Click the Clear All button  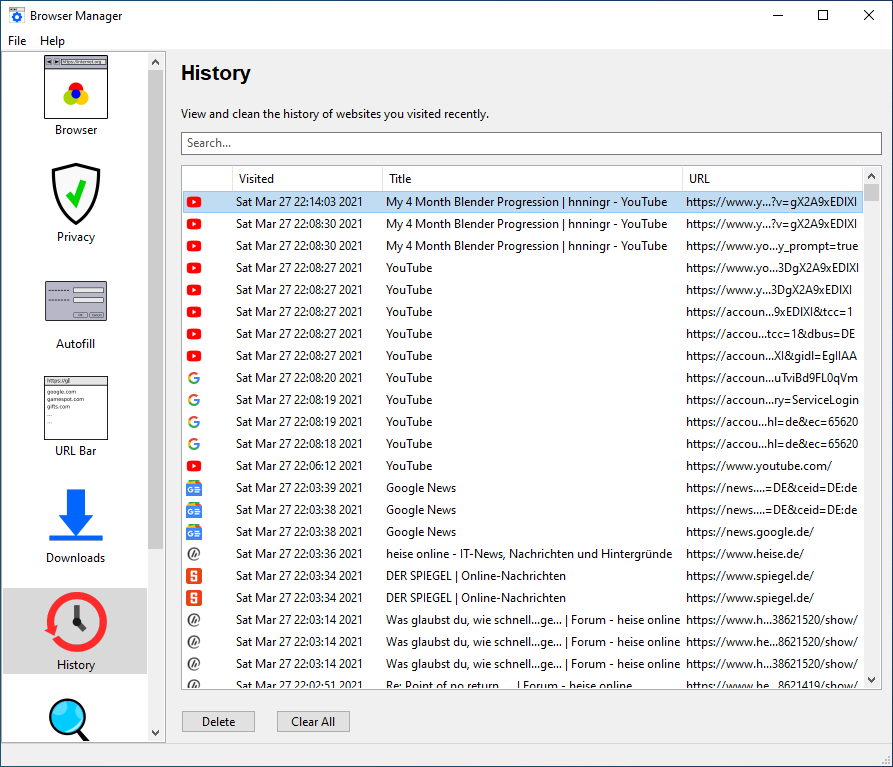[313, 722]
